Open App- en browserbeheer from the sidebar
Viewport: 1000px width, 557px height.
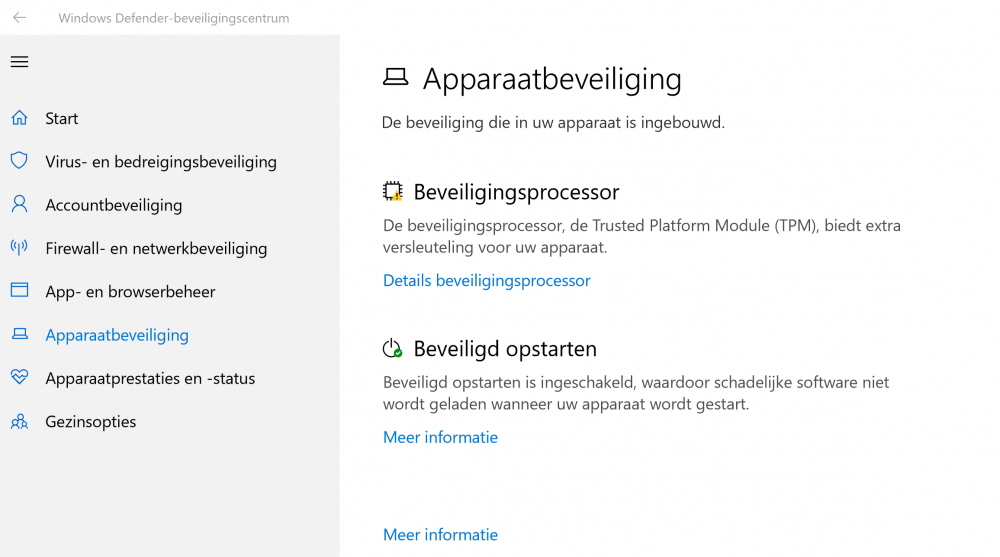point(130,292)
